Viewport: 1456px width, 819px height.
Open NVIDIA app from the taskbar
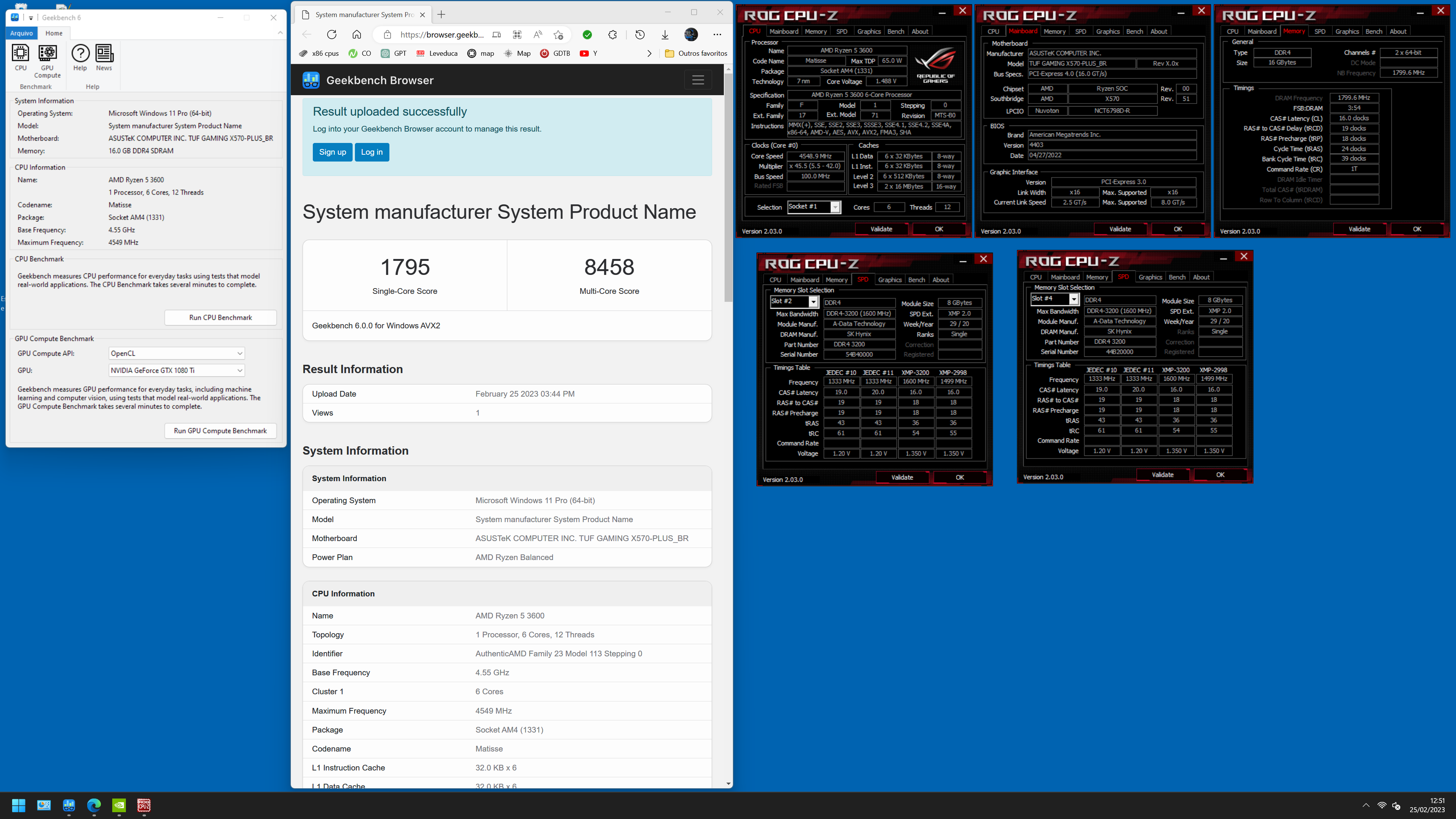coord(119,805)
